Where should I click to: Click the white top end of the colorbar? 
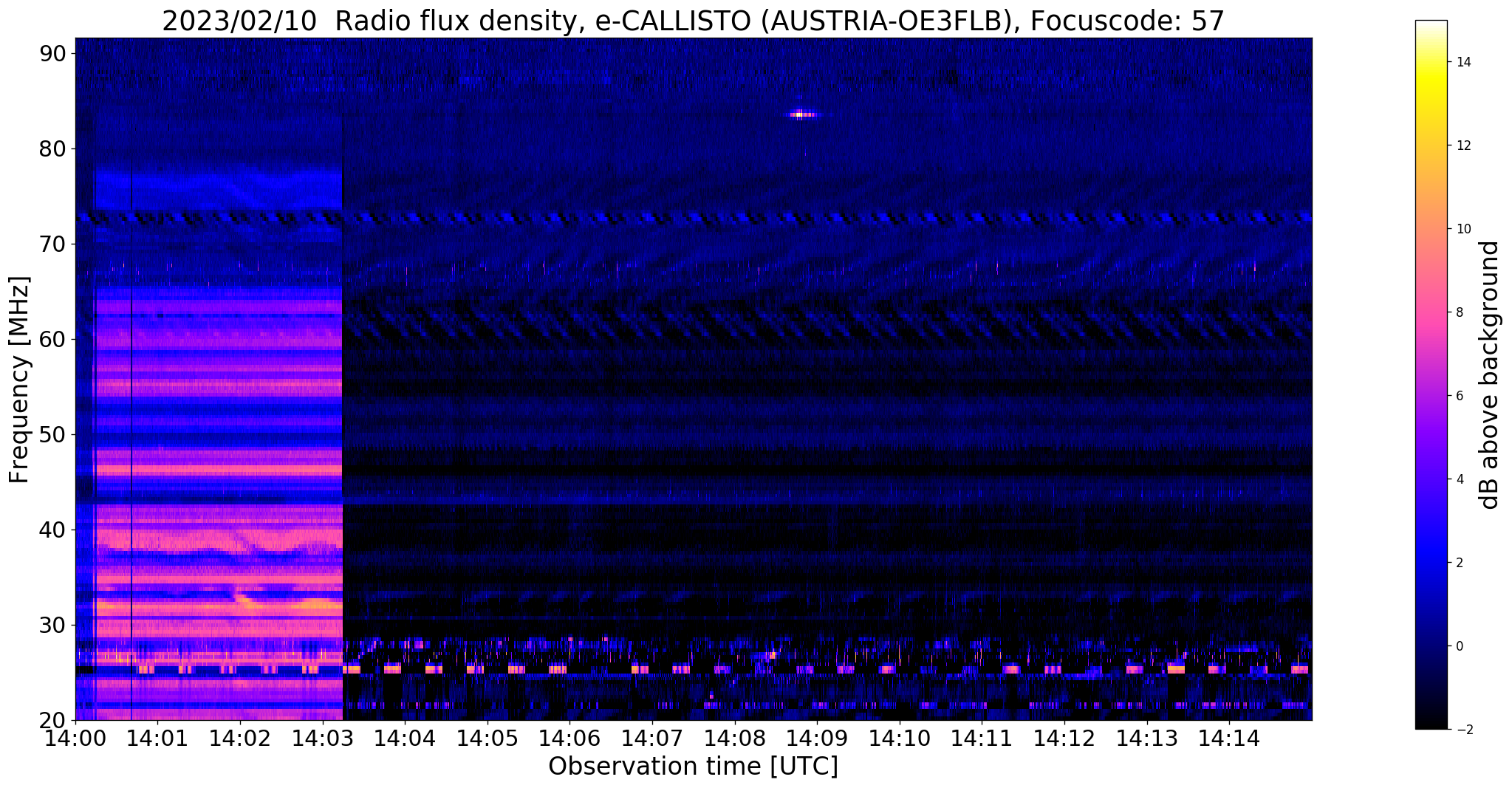1431,25
